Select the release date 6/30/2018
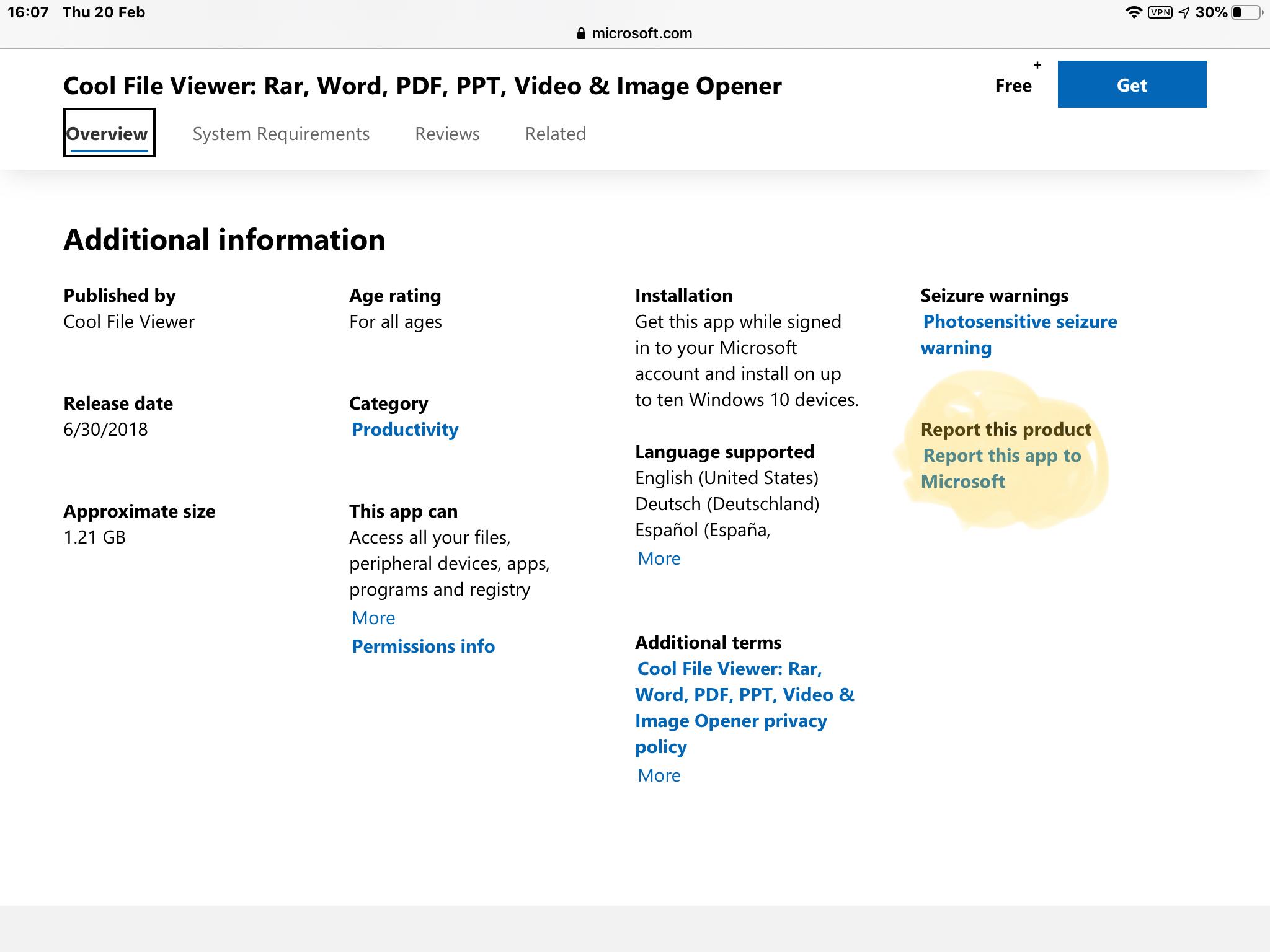The width and height of the screenshot is (1270, 952). (x=105, y=430)
